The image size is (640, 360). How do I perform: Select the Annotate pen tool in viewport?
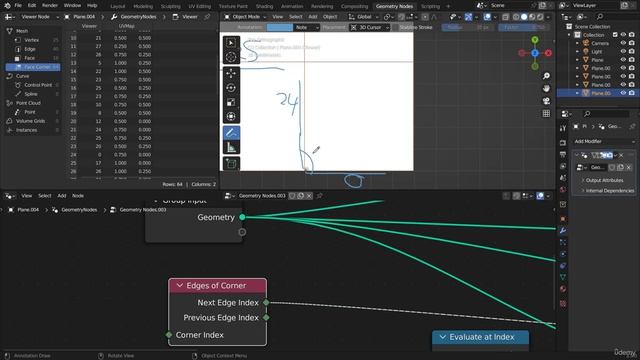click(x=231, y=133)
